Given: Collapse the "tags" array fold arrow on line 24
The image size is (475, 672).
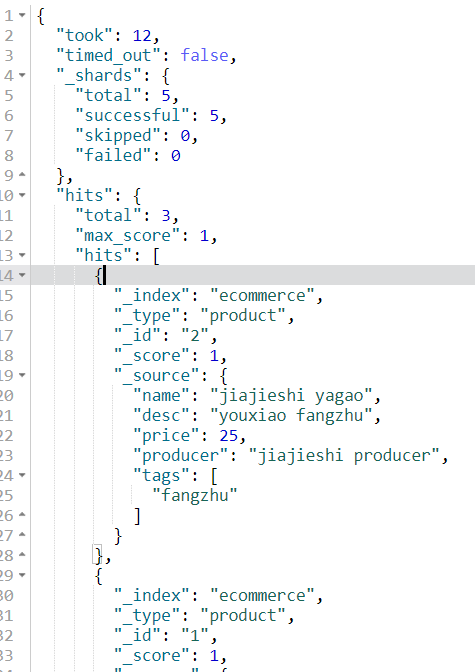Looking at the screenshot, I should click(22, 475).
